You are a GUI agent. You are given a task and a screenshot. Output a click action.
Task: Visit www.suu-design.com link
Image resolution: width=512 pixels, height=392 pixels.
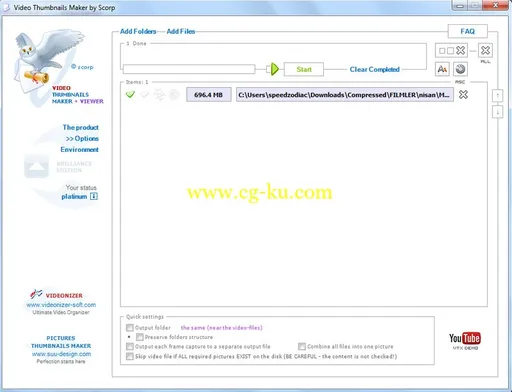pos(61,354)
